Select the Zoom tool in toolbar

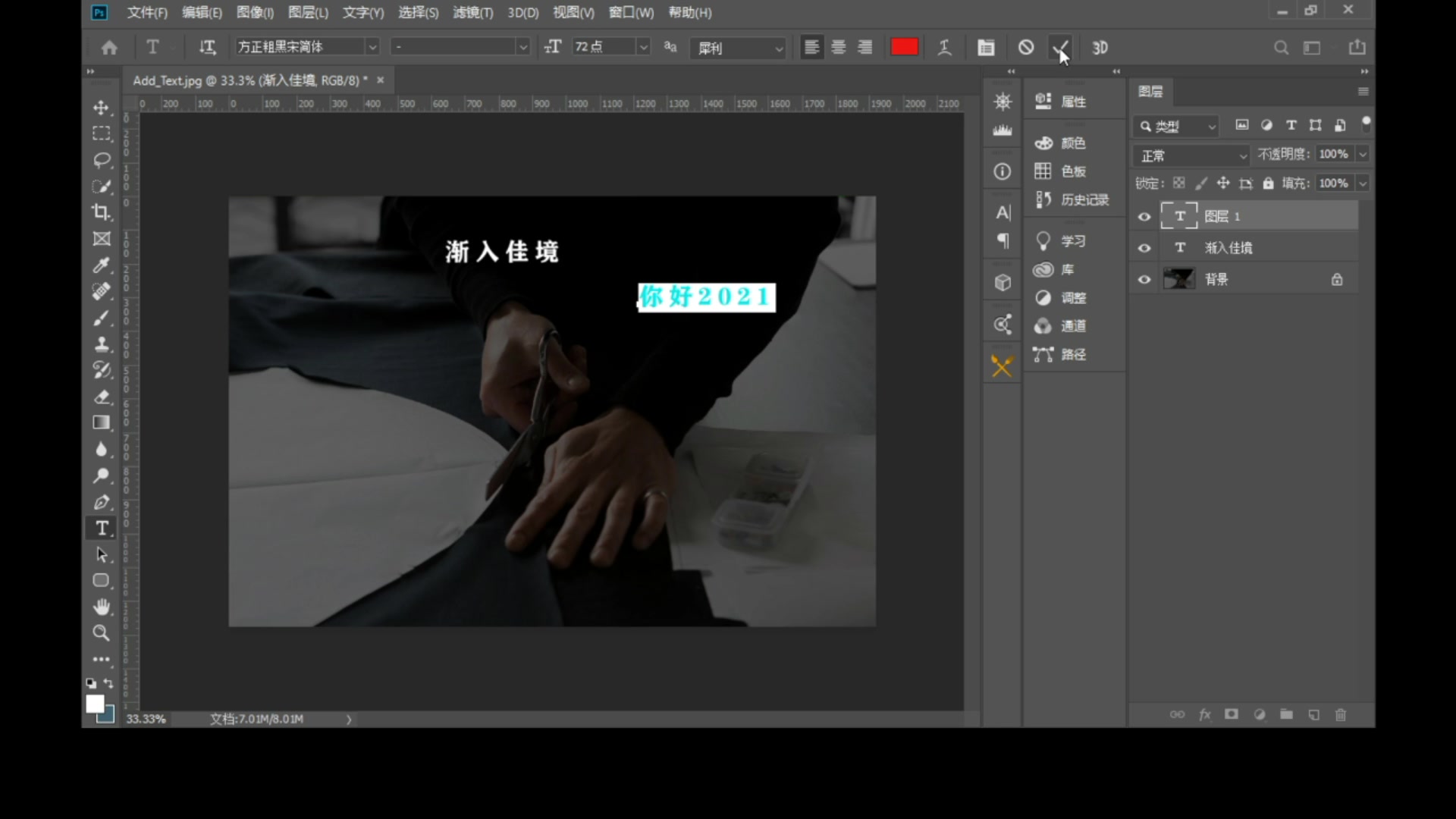tap(100, 631)
